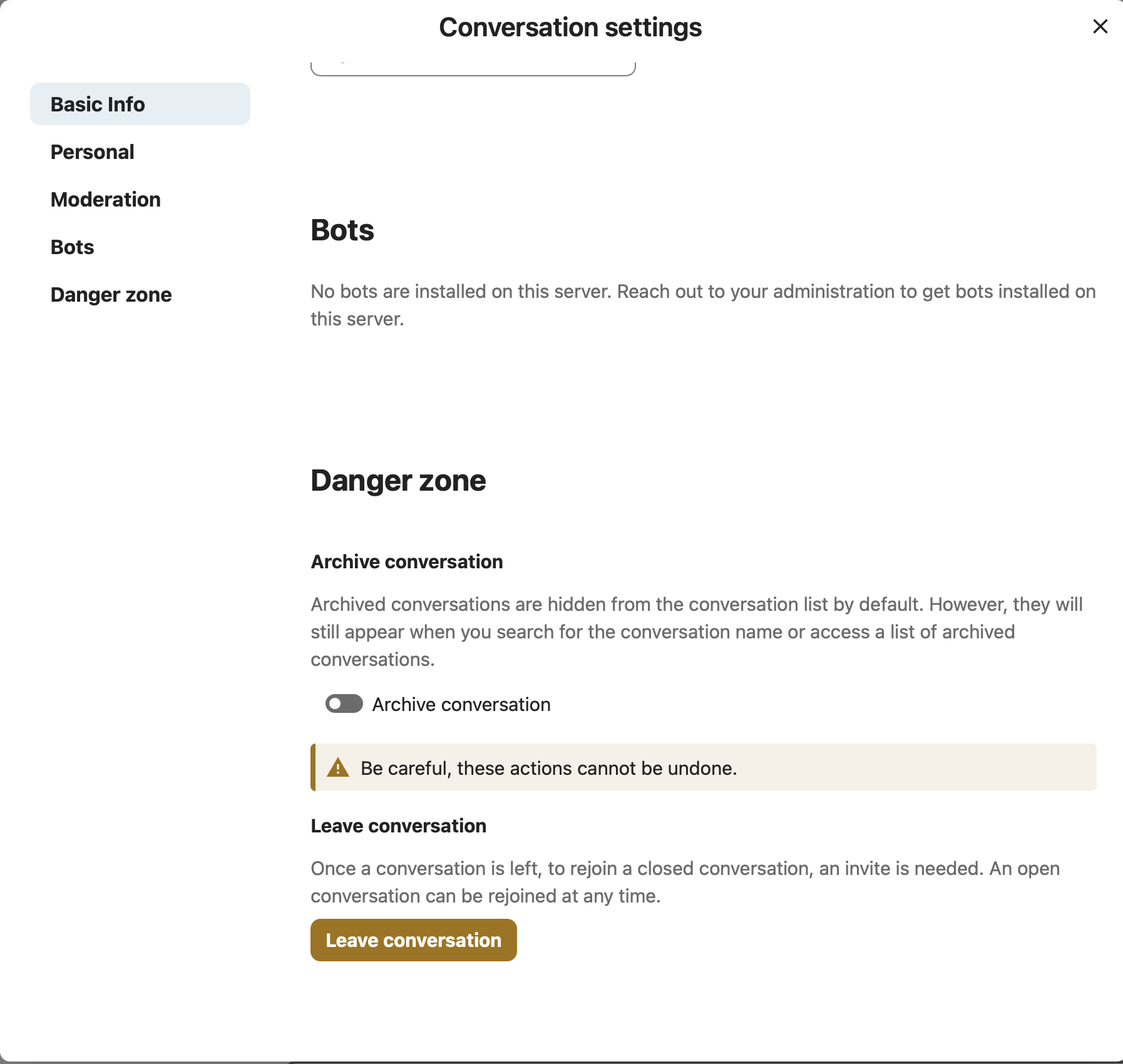Click the Archive conversation label text

[461, 704]
